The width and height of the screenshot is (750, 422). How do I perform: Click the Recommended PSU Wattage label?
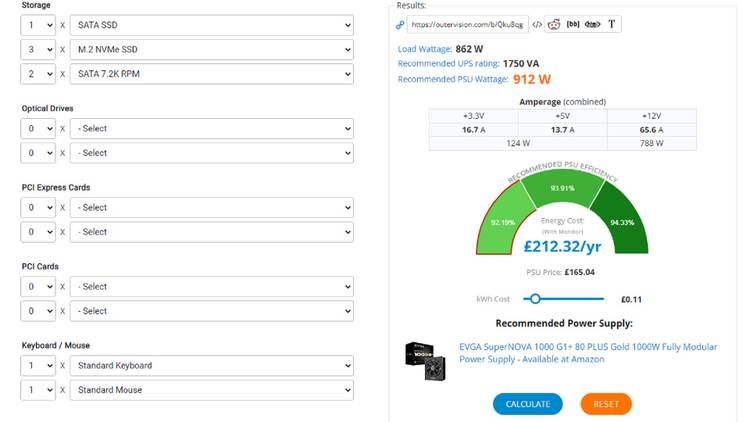pos(452,79)
